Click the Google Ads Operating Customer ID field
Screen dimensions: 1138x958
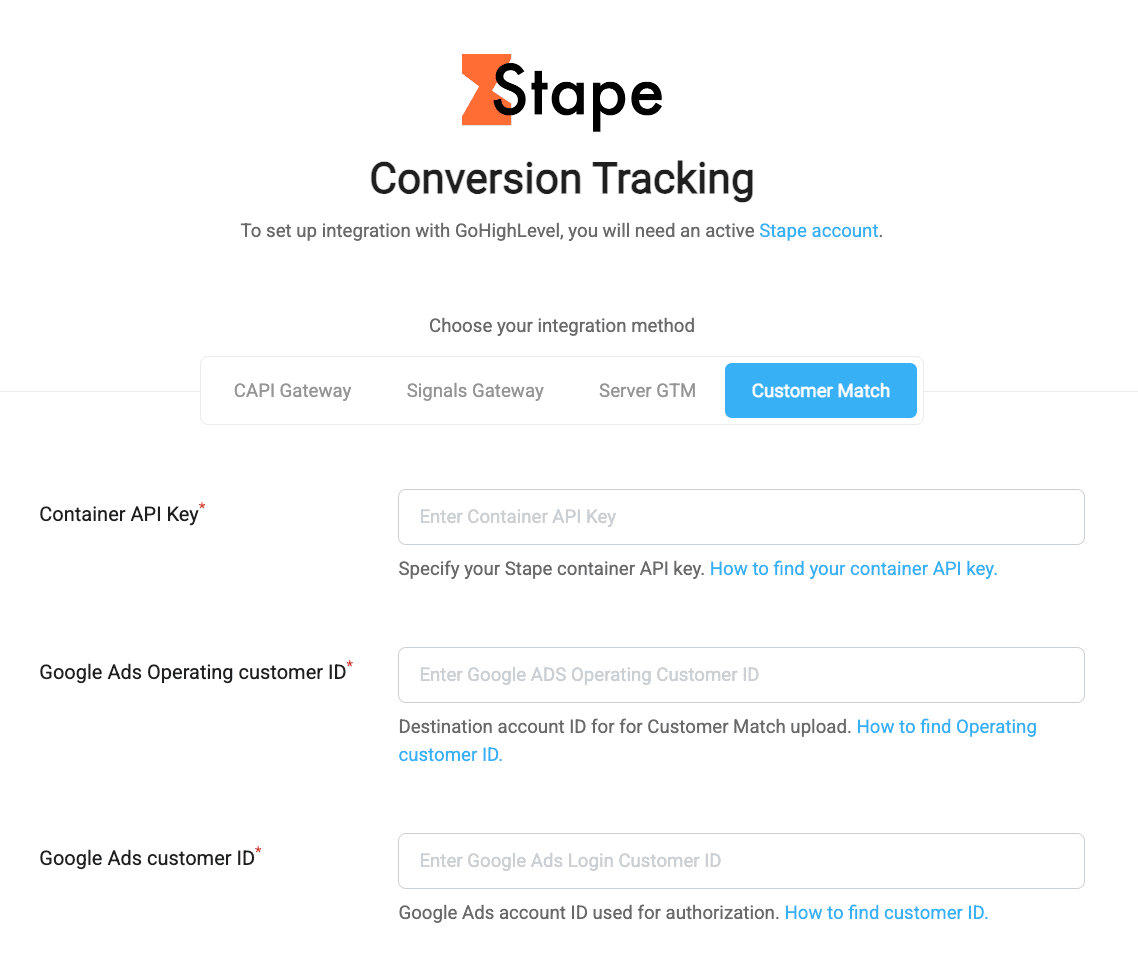coord(741,675)
